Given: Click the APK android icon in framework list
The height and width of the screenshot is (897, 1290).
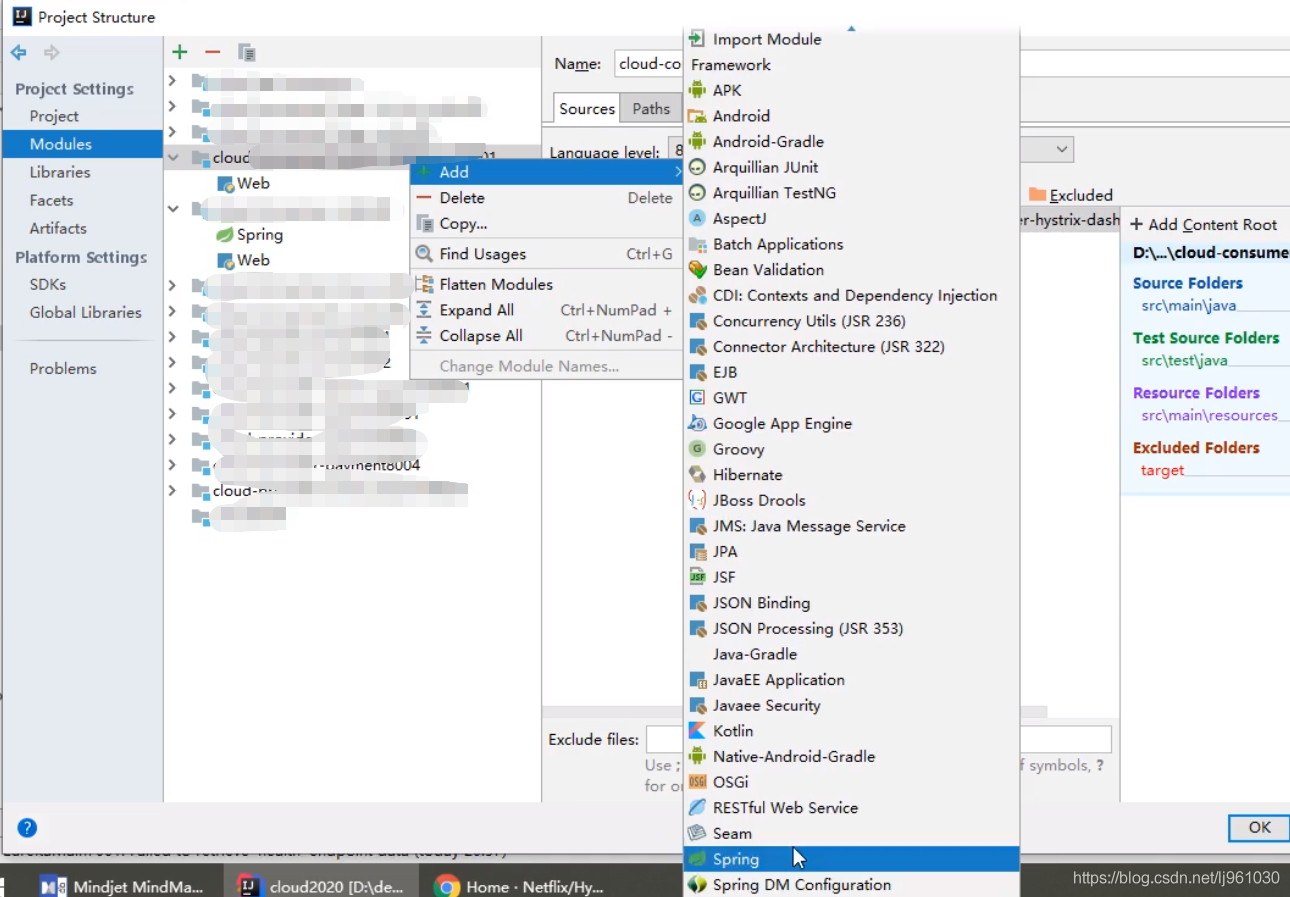Looking at the screenshot, I should coord(697,90).
